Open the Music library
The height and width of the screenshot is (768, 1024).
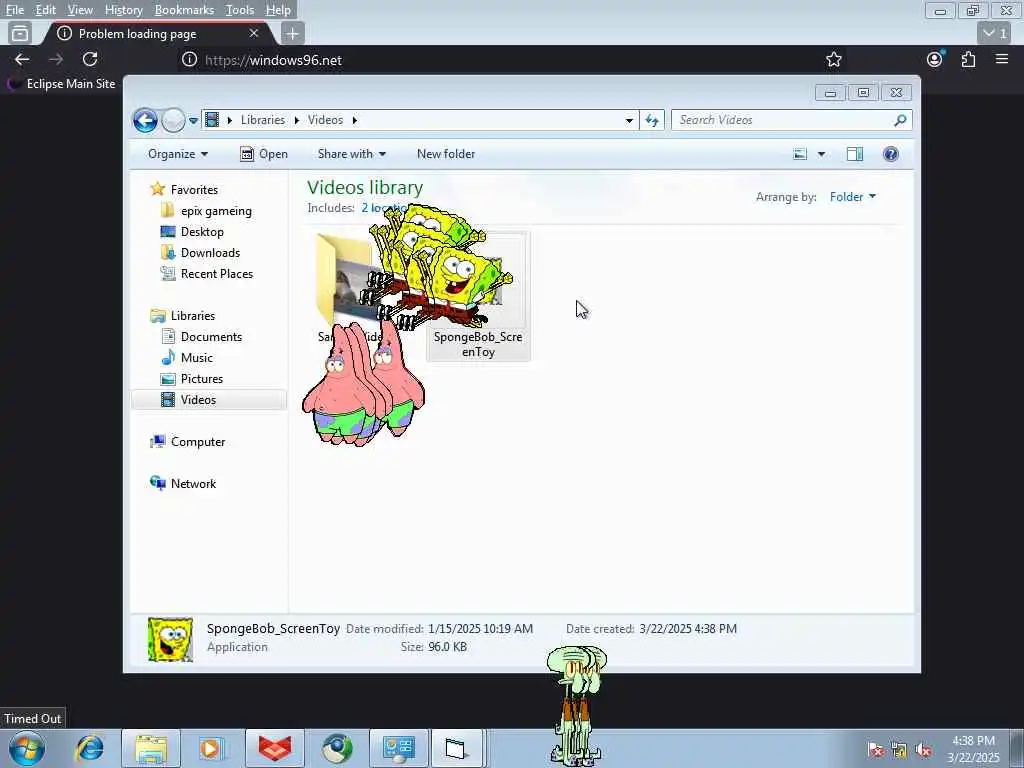(x=197, y=357)
